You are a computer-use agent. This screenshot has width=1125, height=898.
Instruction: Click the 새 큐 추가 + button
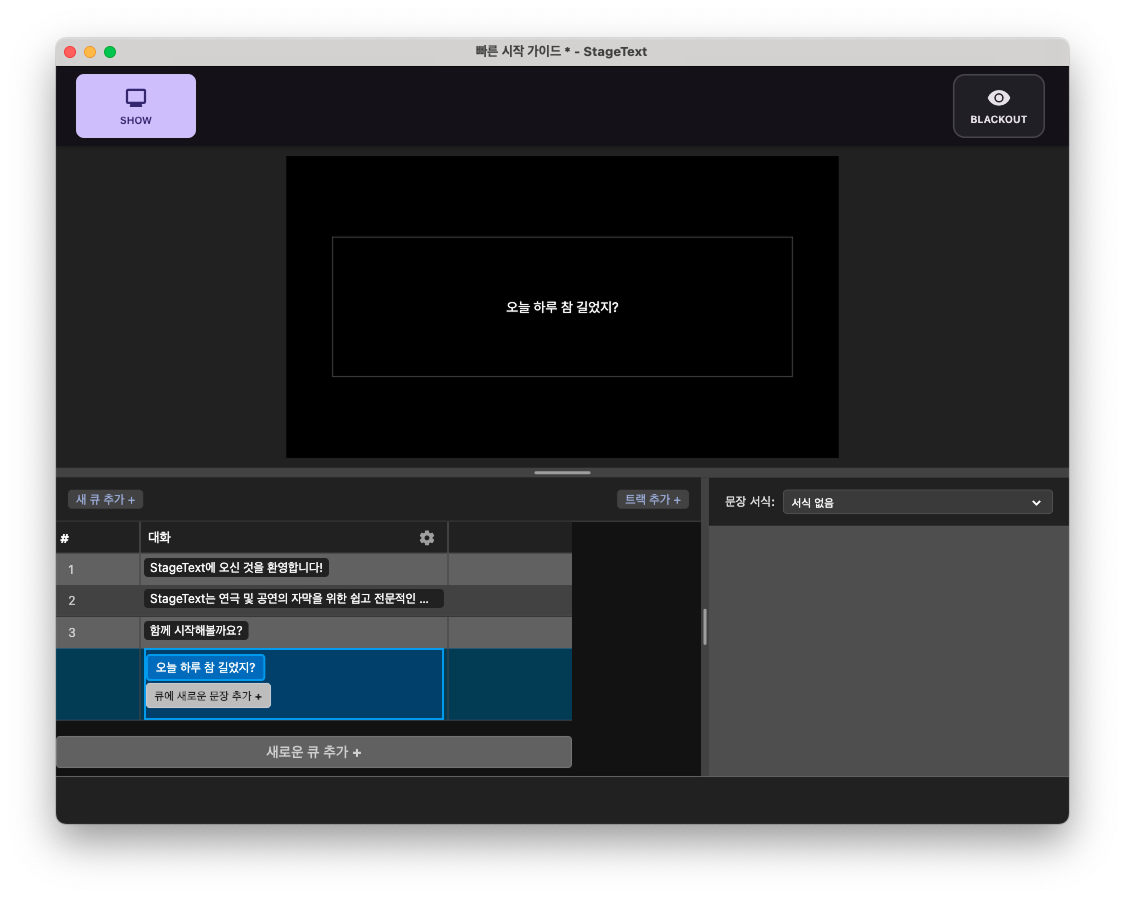105,498
